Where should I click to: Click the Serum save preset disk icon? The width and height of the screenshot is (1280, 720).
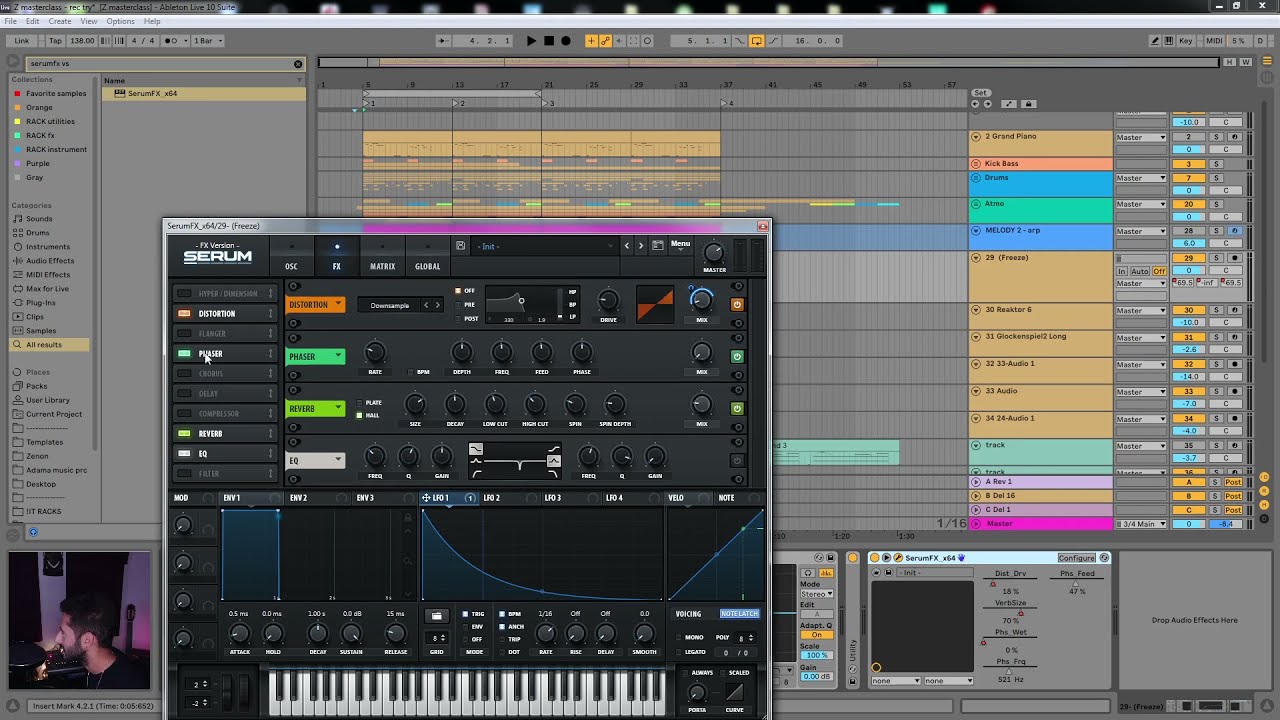[x=460, y=246]
